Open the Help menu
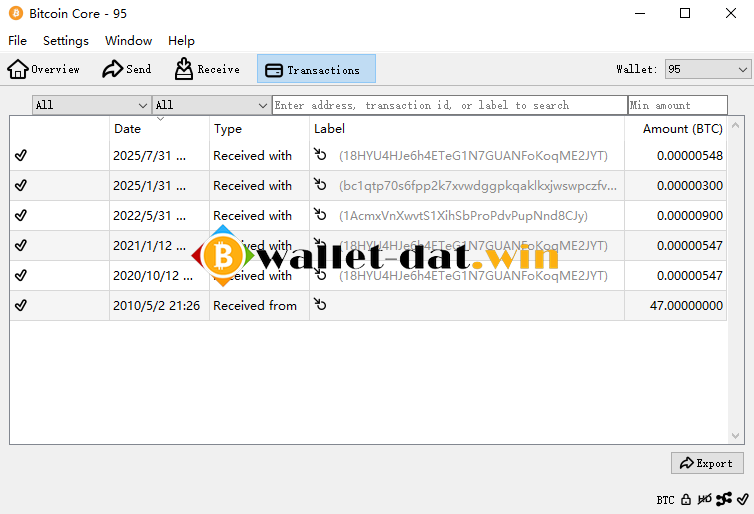Image resolution: width=754 pixels, height=514 pixels. (181, 41)
